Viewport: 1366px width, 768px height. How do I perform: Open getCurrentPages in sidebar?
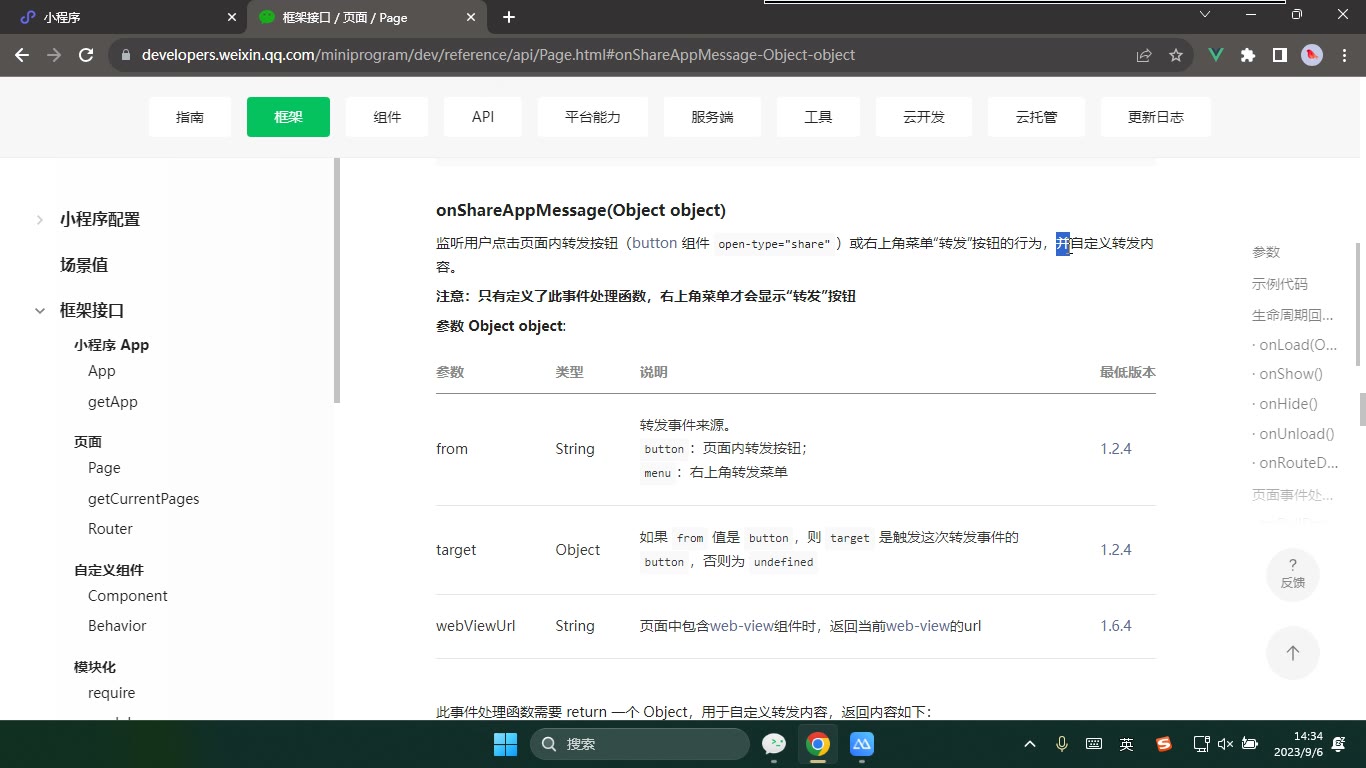click(144, 499)
